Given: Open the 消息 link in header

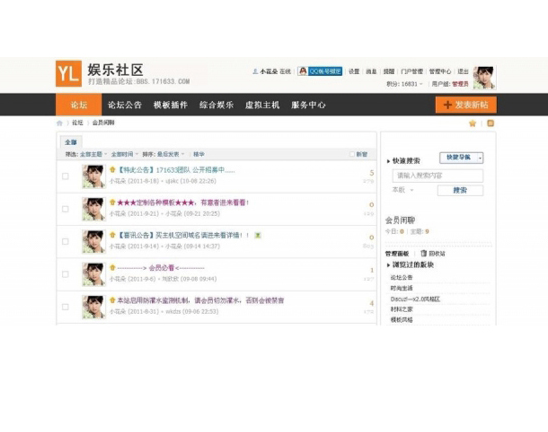Looking at the screenshot, I should coord(371,72).
